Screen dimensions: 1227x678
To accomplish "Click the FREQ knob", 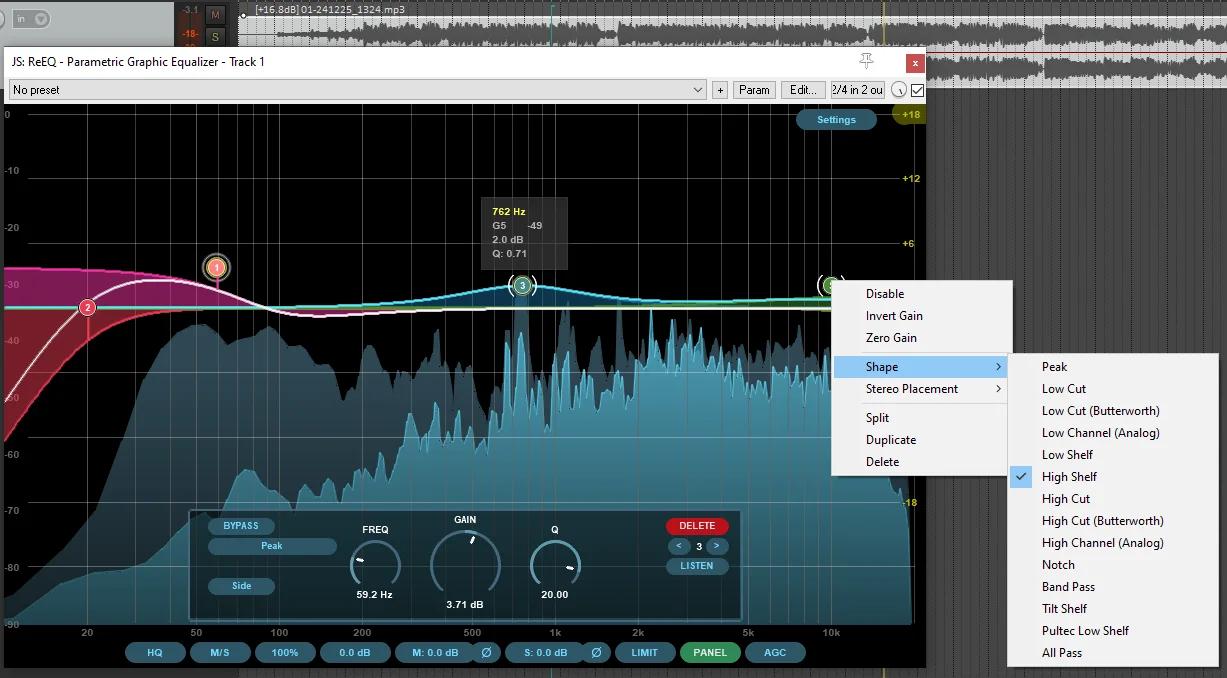I will [375, 565].
